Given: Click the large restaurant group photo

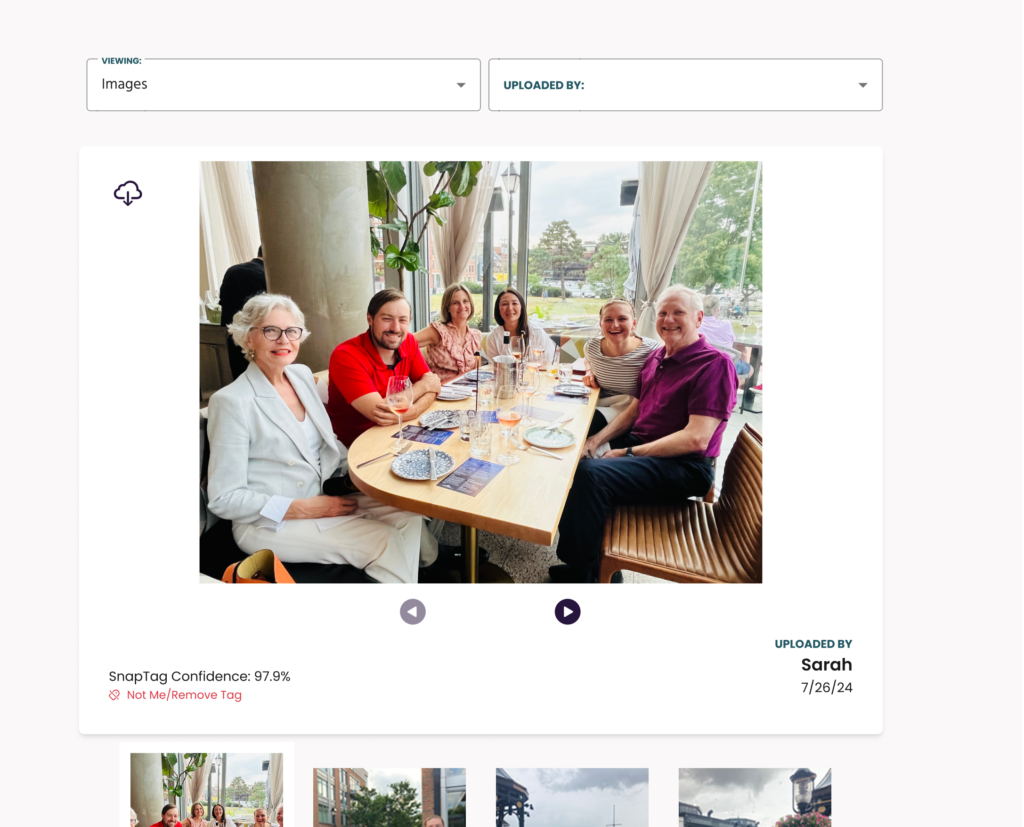Looking at the screenshot, I should click(481, 372).
